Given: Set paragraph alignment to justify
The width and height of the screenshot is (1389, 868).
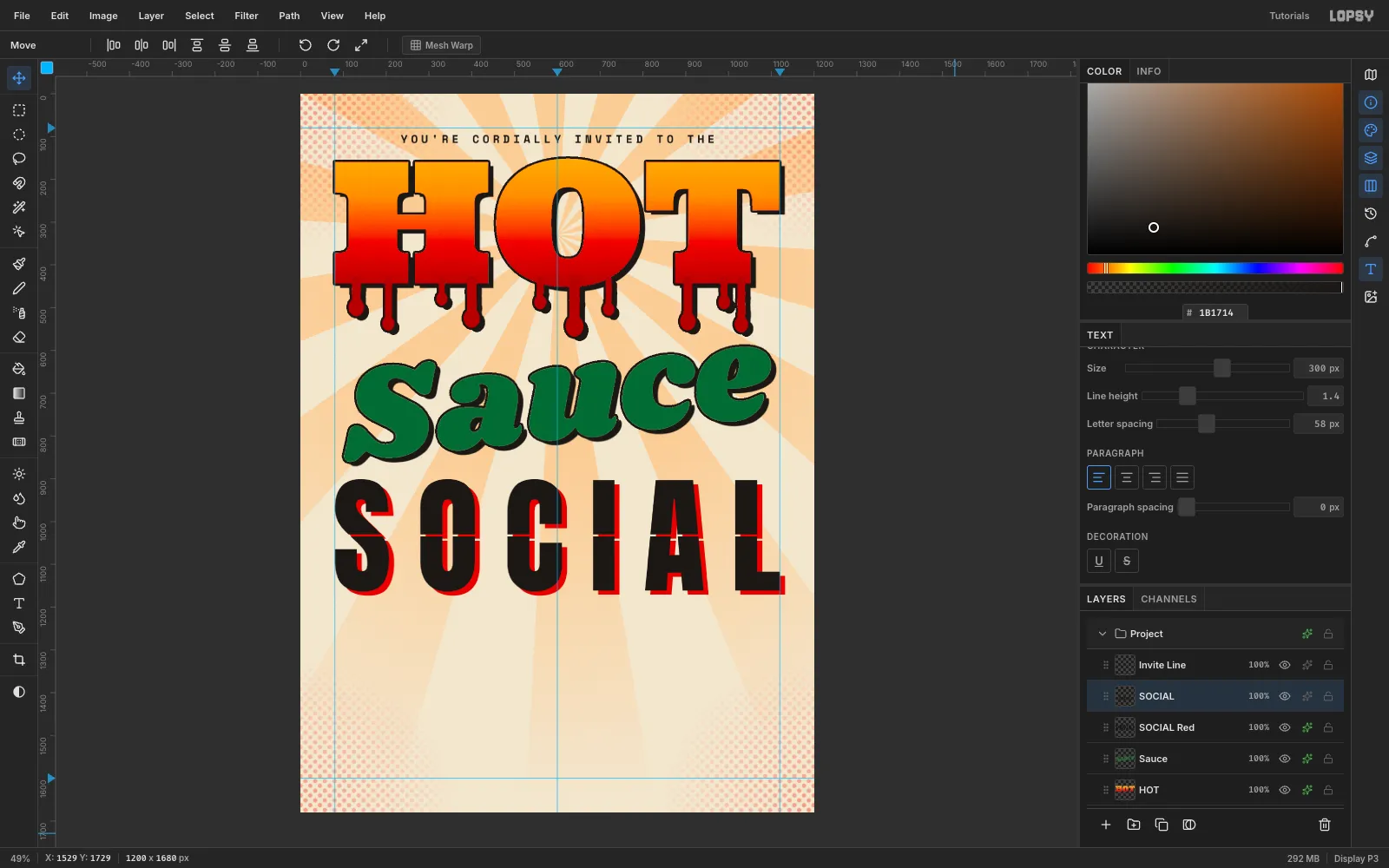Looking at the screenshot, I should point(1182,477).
